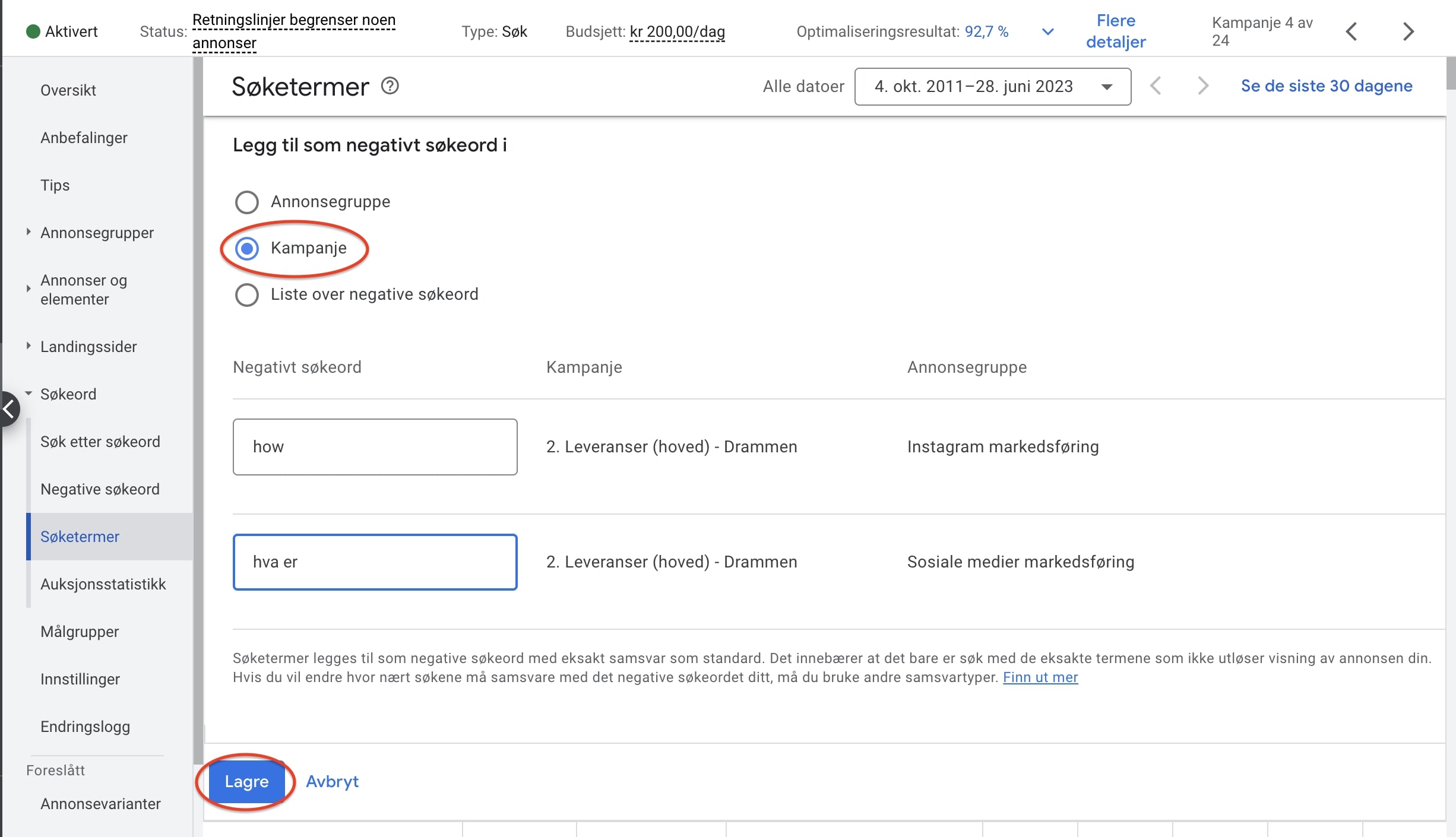Click the Lagre button
1456x837 pixels.
246,782
